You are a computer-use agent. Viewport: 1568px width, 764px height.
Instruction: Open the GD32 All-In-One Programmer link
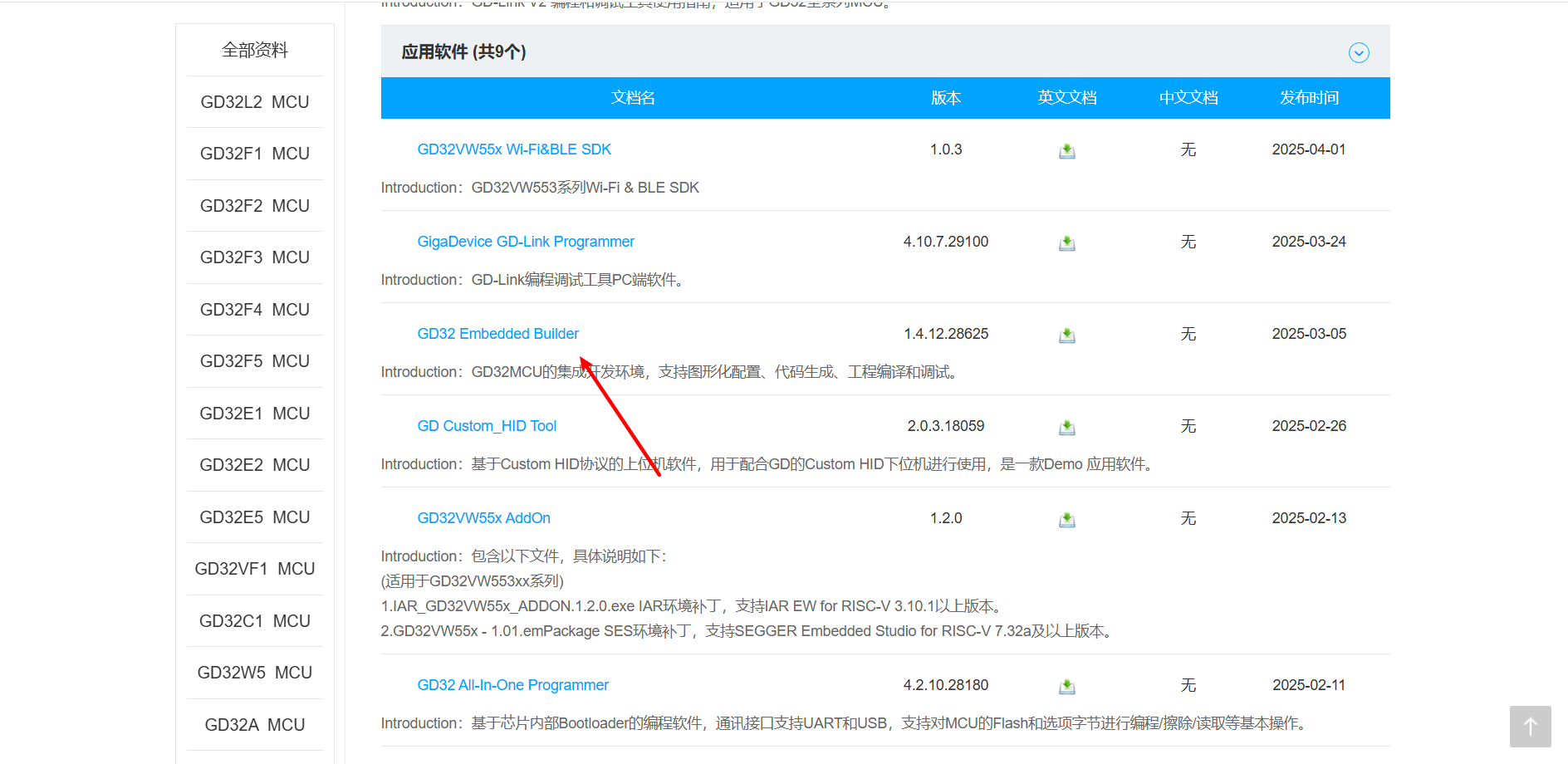point(512,685)
